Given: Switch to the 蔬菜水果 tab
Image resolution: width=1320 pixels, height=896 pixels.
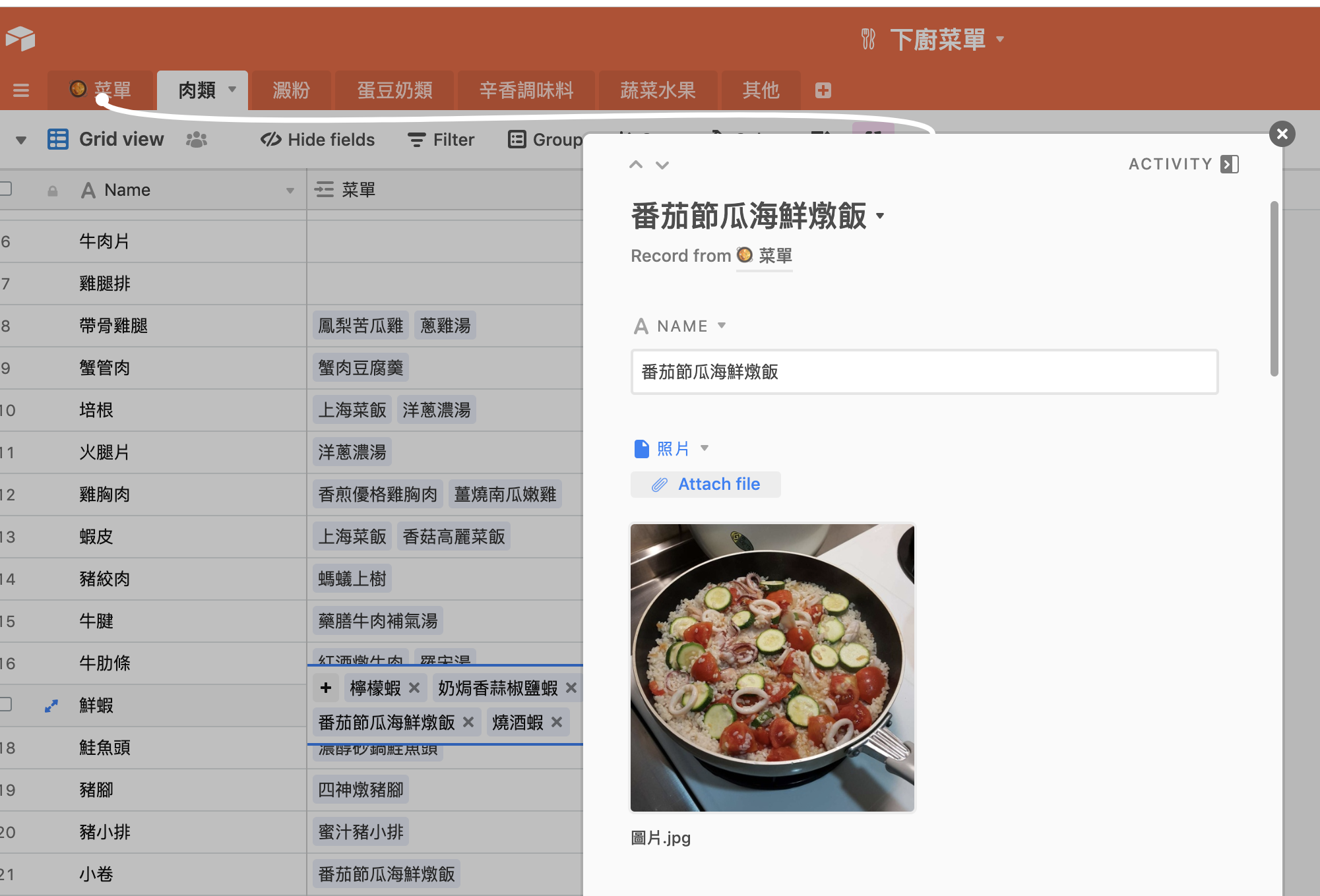Looking at the screenshot, I should coord(658,90).
